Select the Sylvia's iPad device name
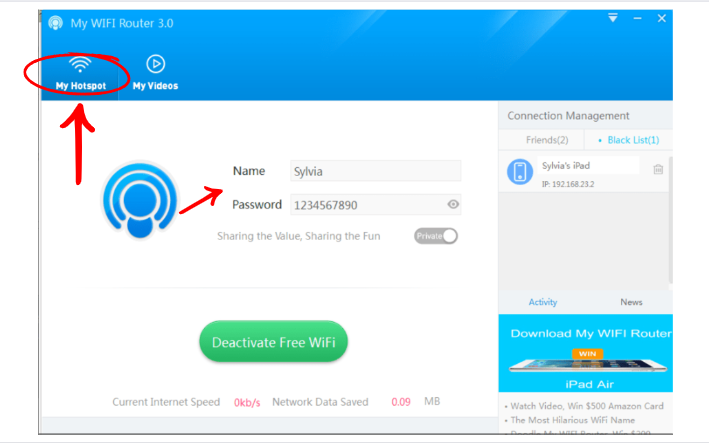The image size is (709, 443). click(x=566, y=165)
